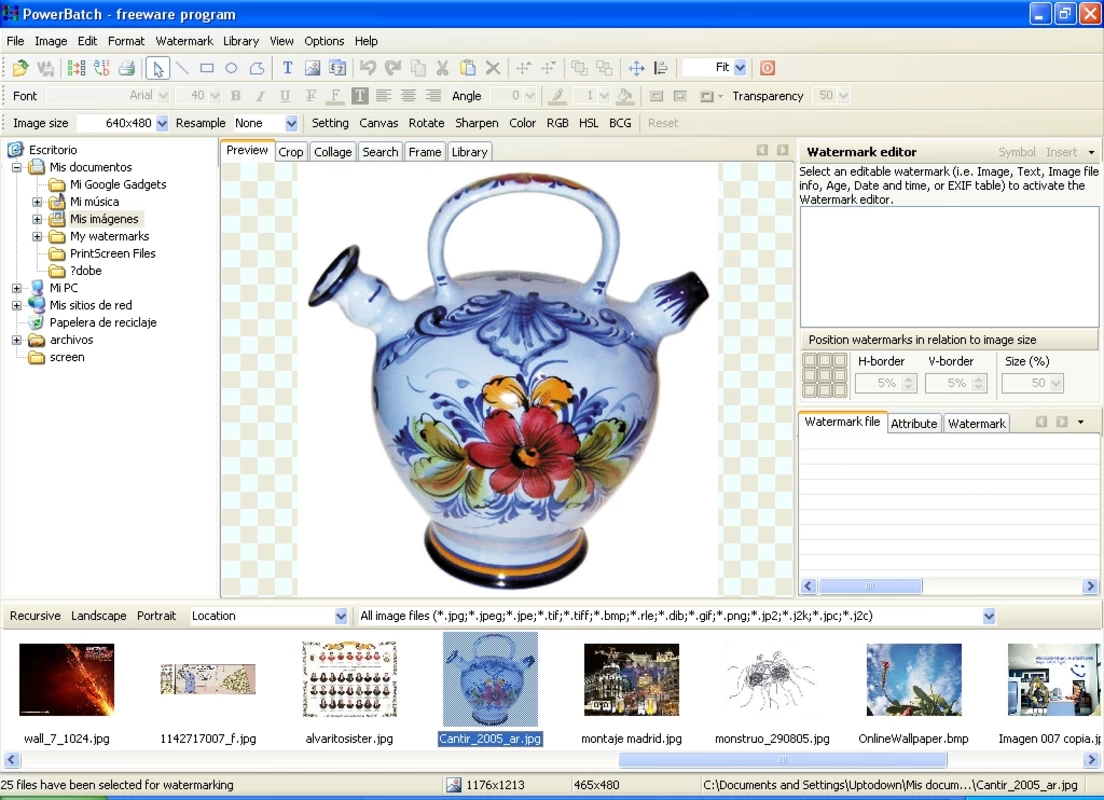Click the Sharpen button
The image size is (1104, 800).
pos(477,123)
